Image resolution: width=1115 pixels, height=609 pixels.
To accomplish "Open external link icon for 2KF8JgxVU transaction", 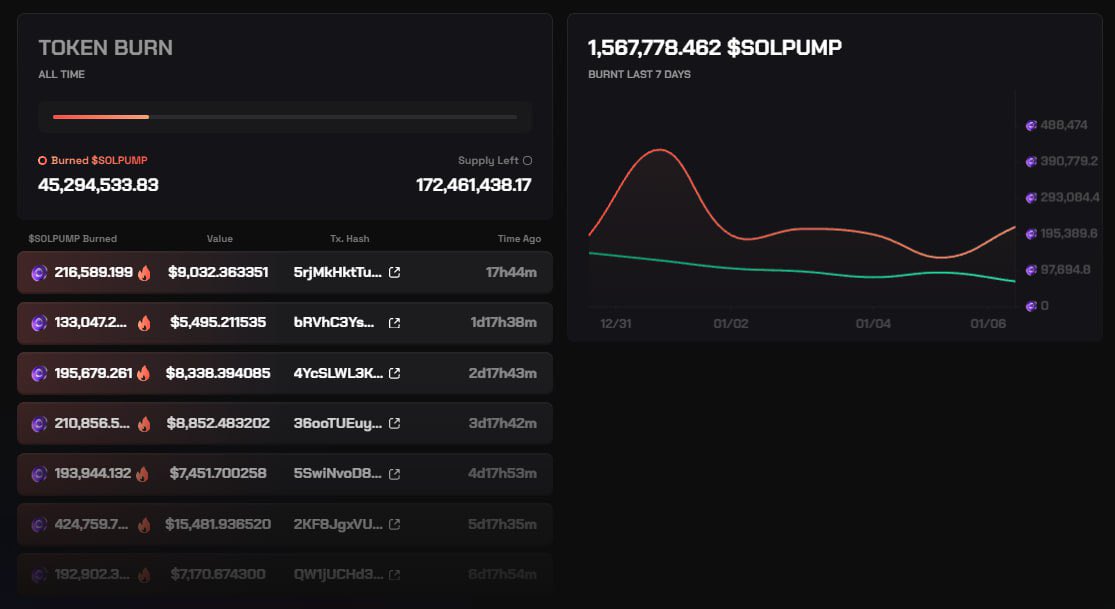I will (394, 524).
